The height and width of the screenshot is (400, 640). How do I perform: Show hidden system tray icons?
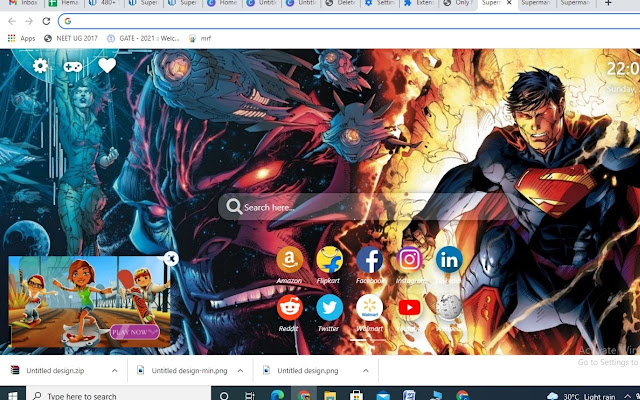click(x=629, y=396)
